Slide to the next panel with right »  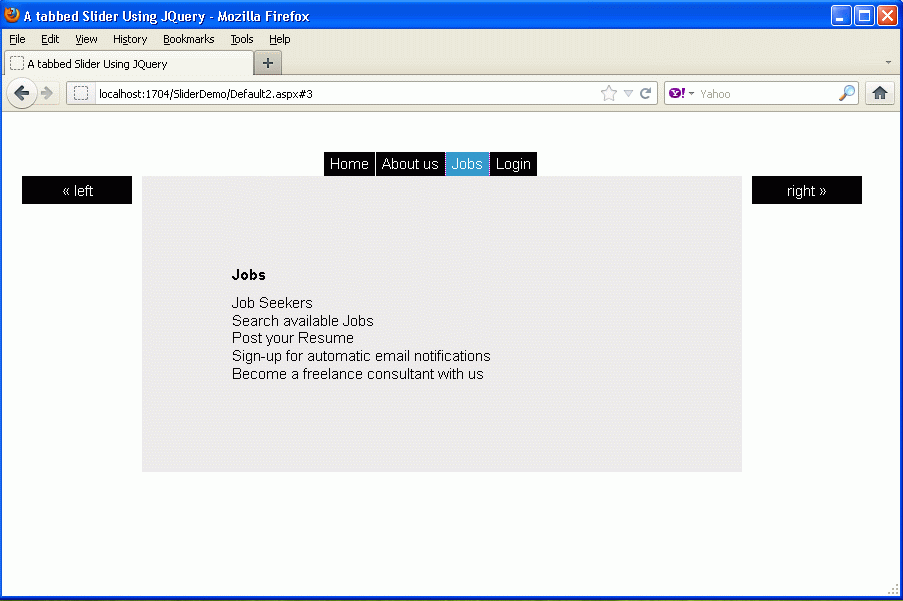pyautogui.click(x=807, y=190)
